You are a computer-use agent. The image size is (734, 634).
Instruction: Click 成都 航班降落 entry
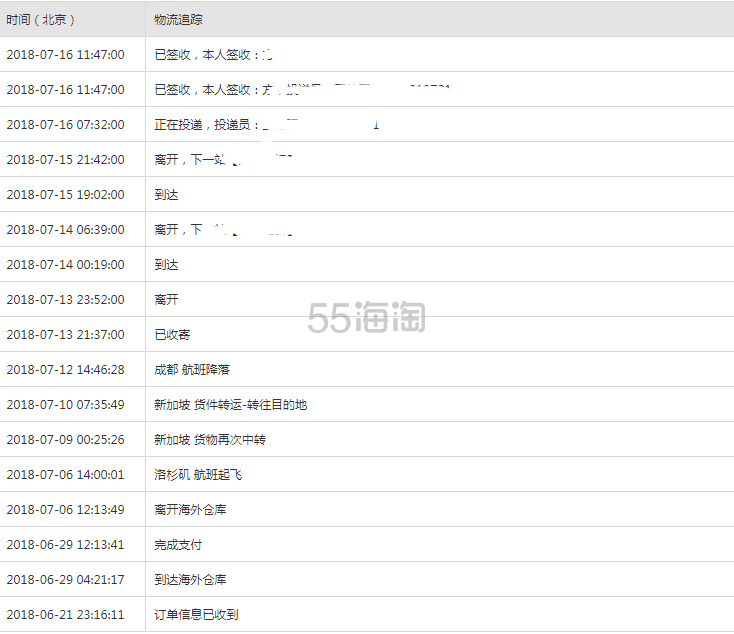coord(192,369)
